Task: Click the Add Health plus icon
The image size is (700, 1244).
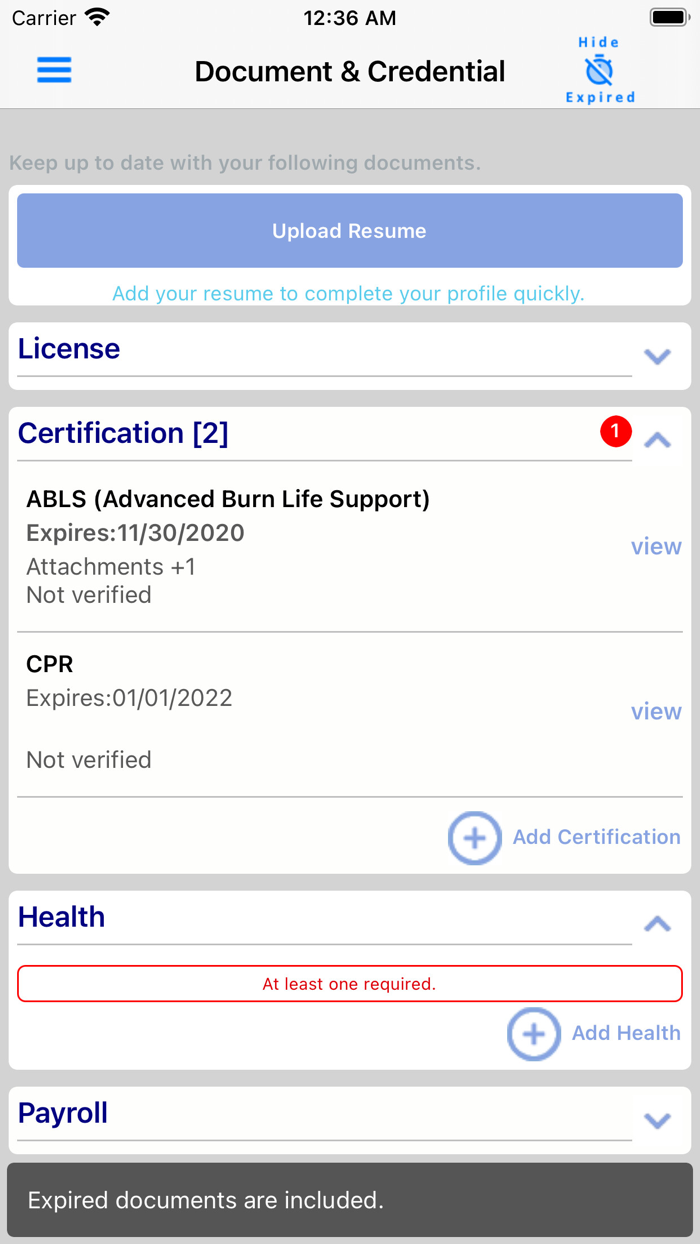Action: [533, 1034]
